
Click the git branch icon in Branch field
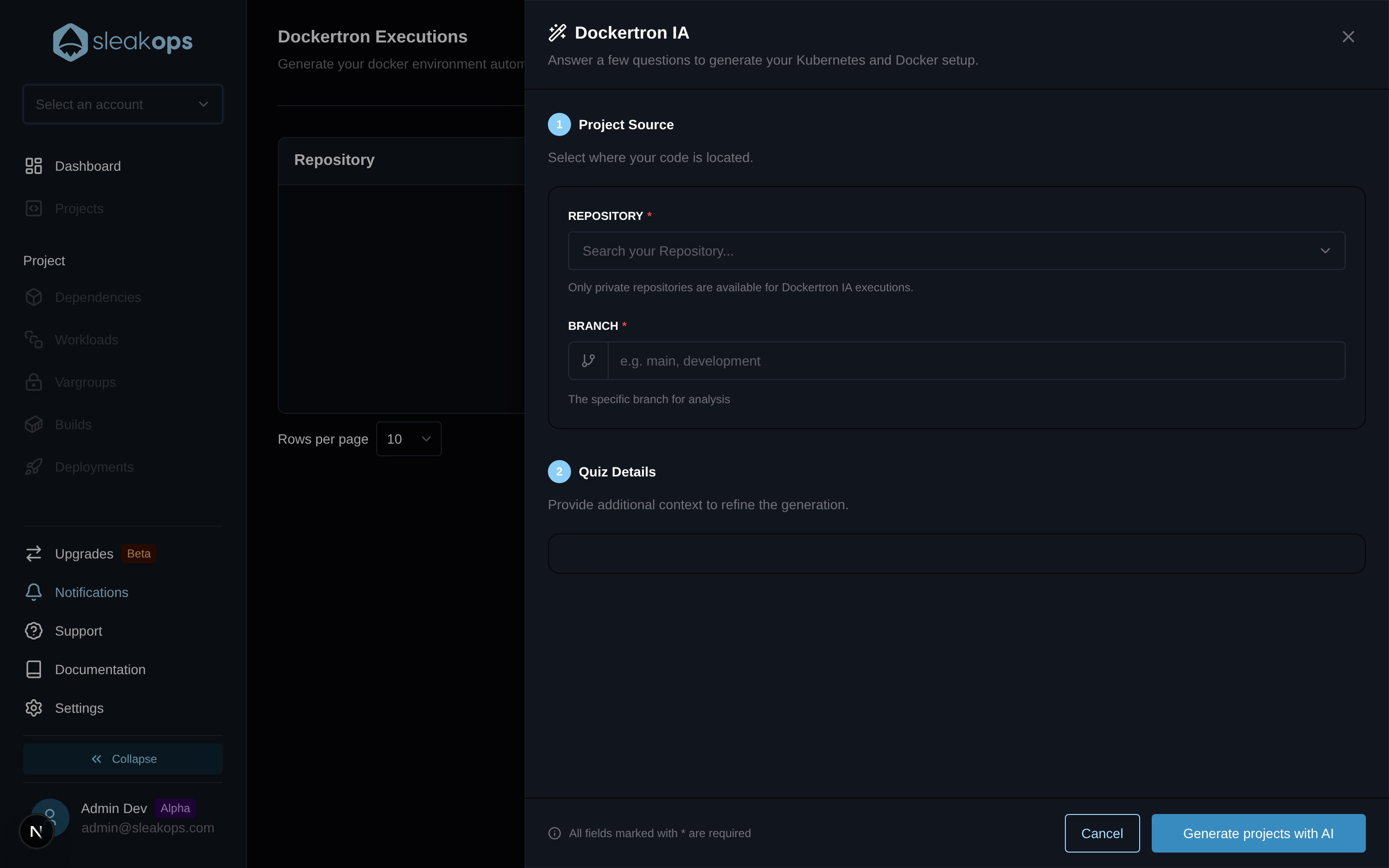pyautogui.click(x=588, y=361)
